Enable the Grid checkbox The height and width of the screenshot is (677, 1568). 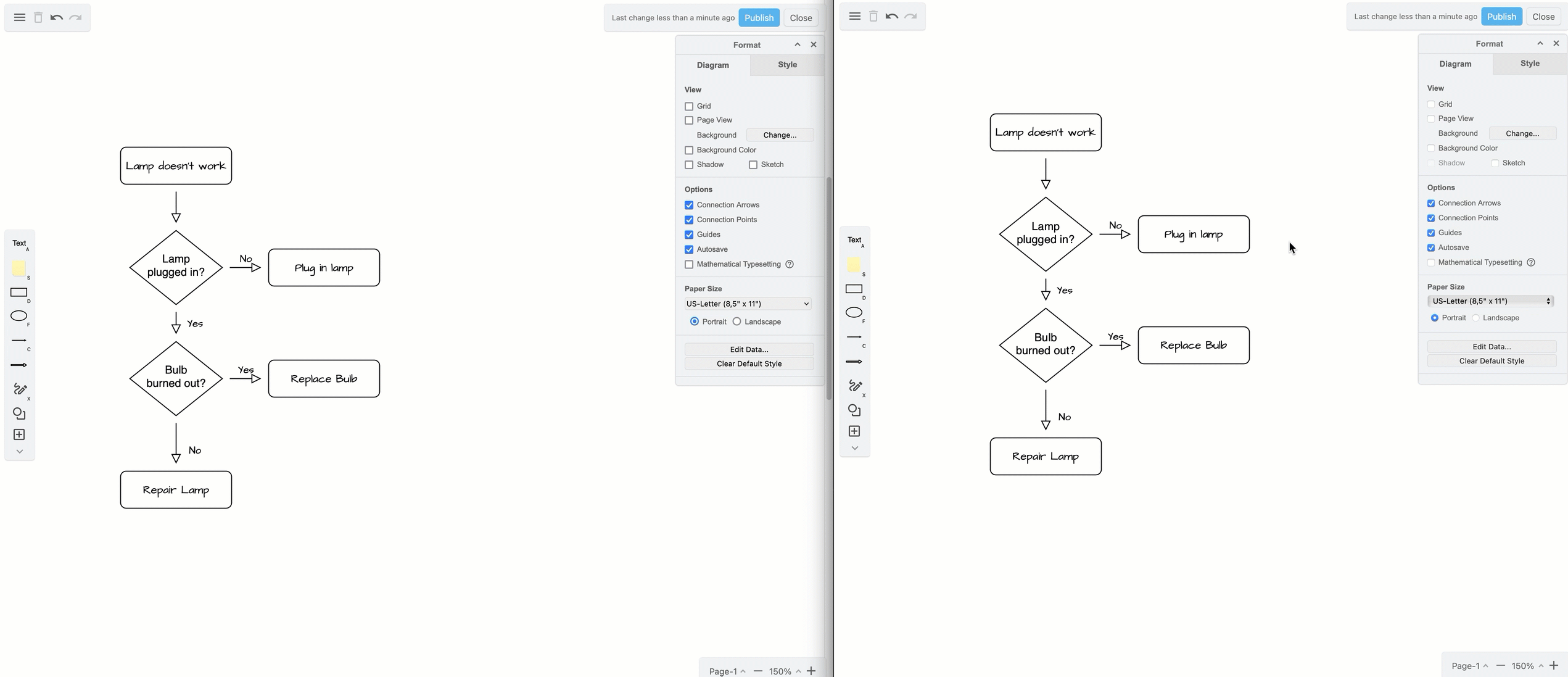pos(689,106)
